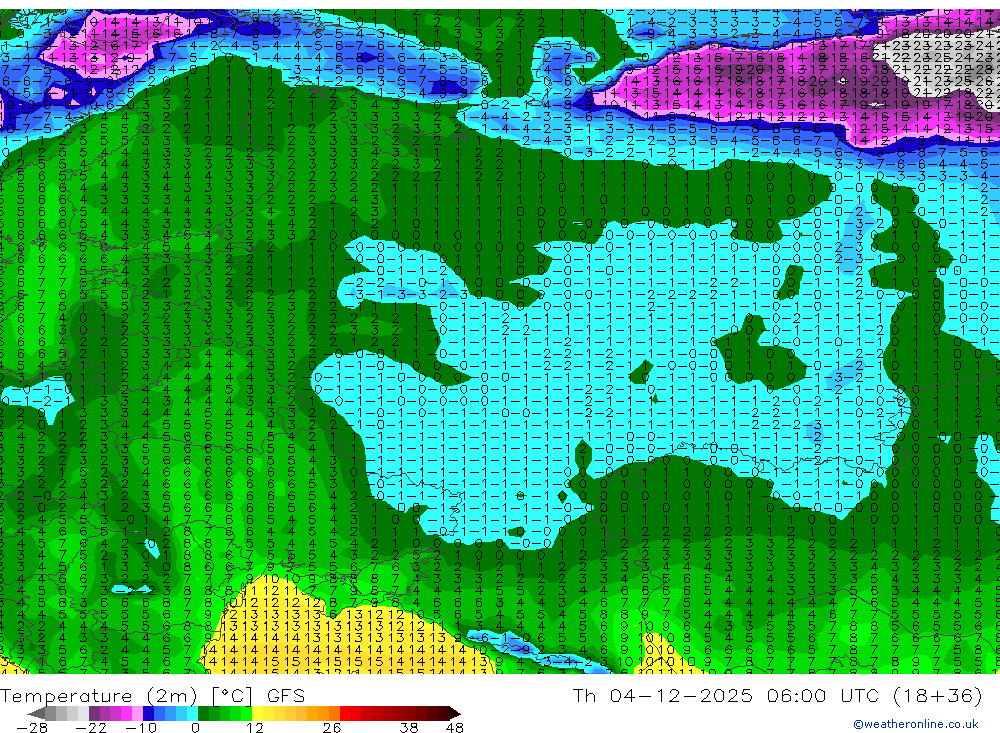Click the "12" legend label
The height and width of the screenshot is (733, 1000).
coord(255,728)
